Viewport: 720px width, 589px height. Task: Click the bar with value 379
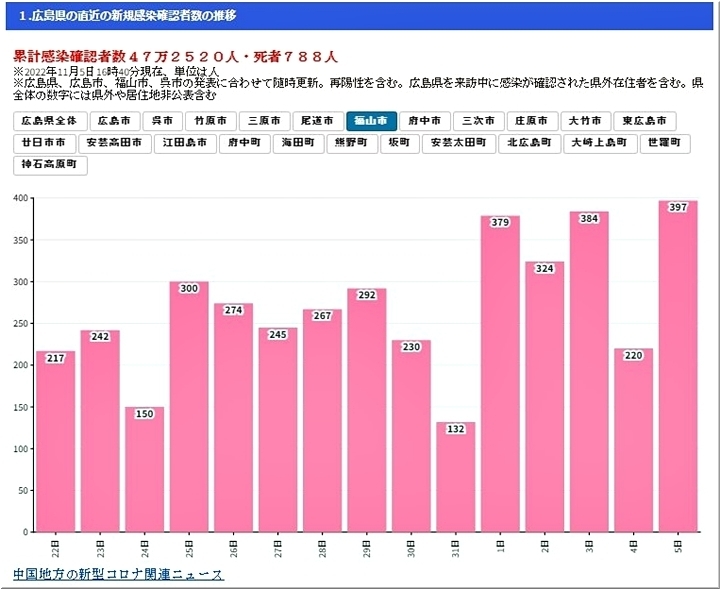[500, 375]
